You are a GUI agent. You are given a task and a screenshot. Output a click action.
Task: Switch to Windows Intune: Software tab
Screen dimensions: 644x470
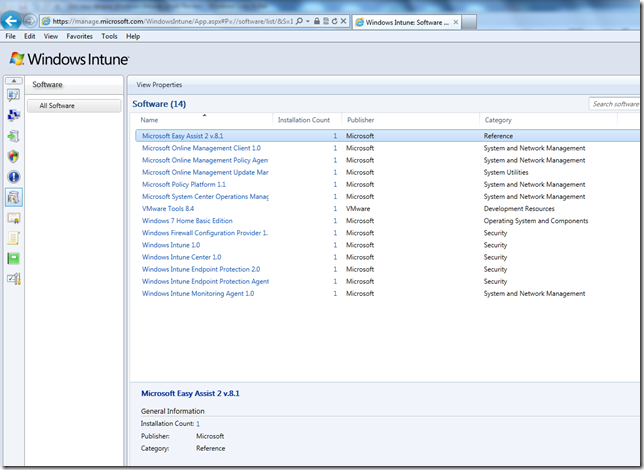[x=407, y=22]
